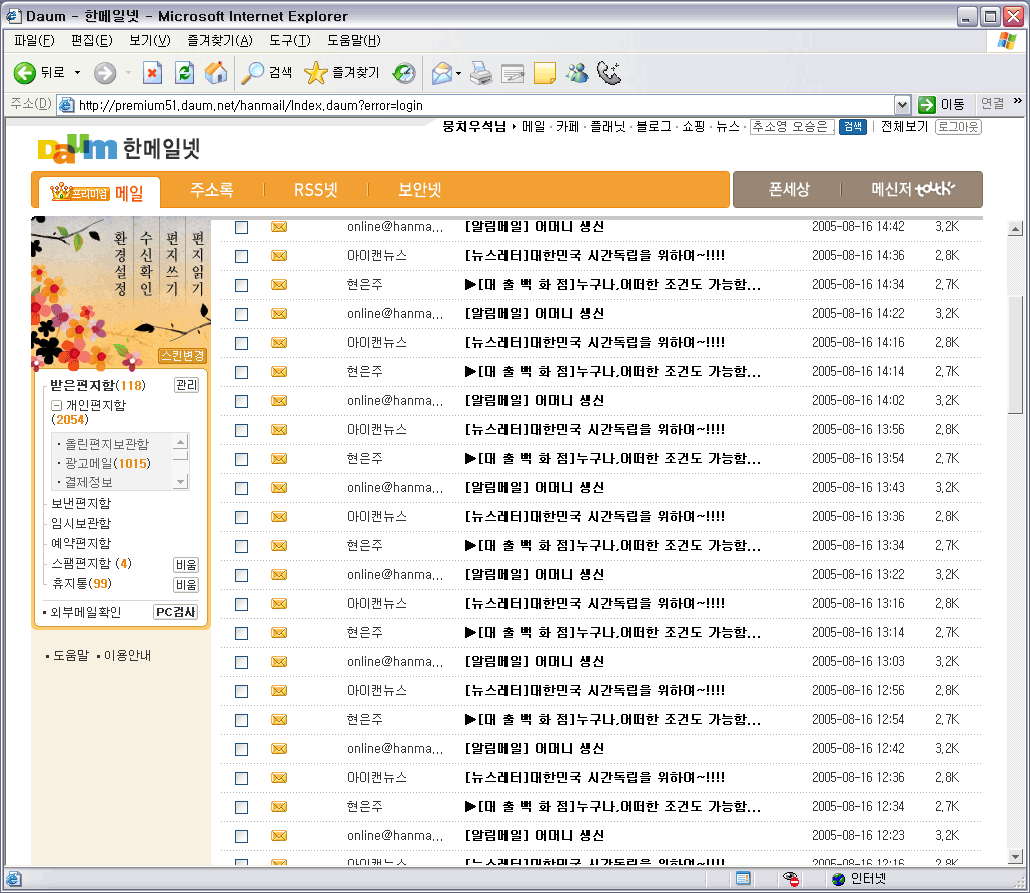1030x893 pixels.
Task: Stop page loading with the red X icon
Action: coord(152,73)
